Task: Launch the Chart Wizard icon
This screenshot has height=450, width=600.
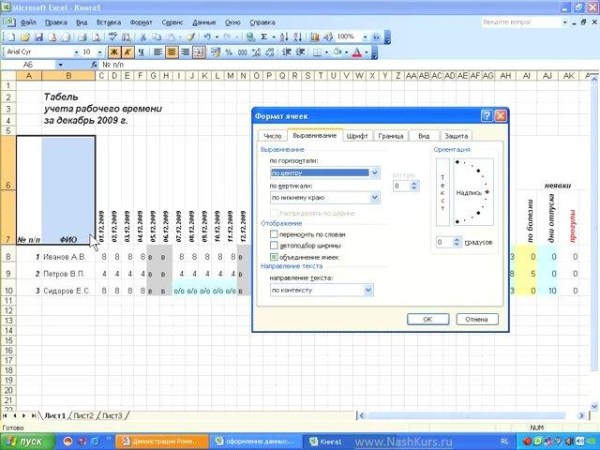Action: pyautogui.click(x=315, y=37)
